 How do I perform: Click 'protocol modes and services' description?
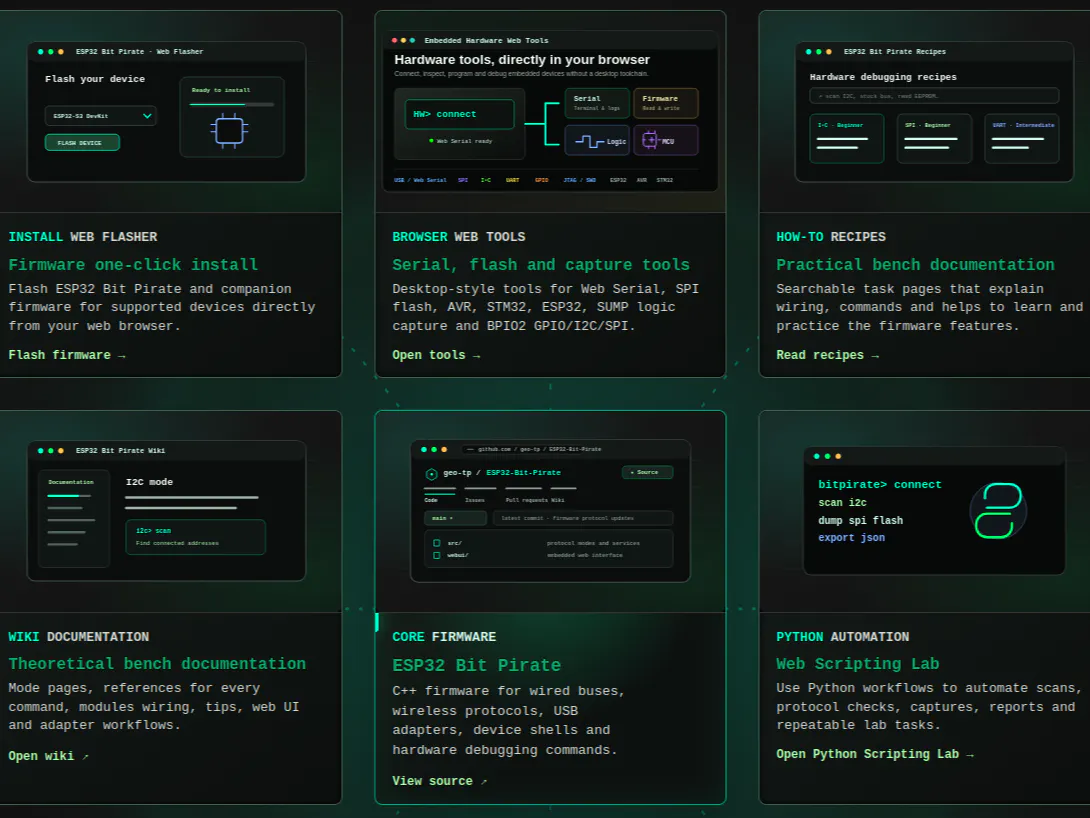coord(593,543)
